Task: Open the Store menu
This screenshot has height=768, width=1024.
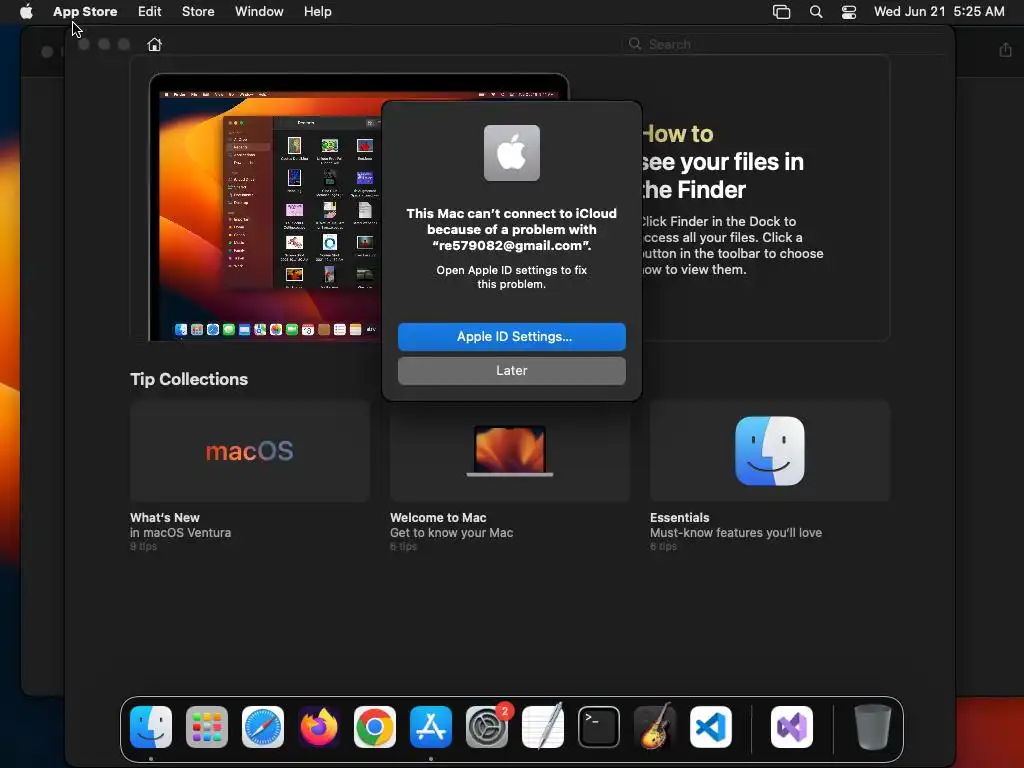Action: coord(198,11)
